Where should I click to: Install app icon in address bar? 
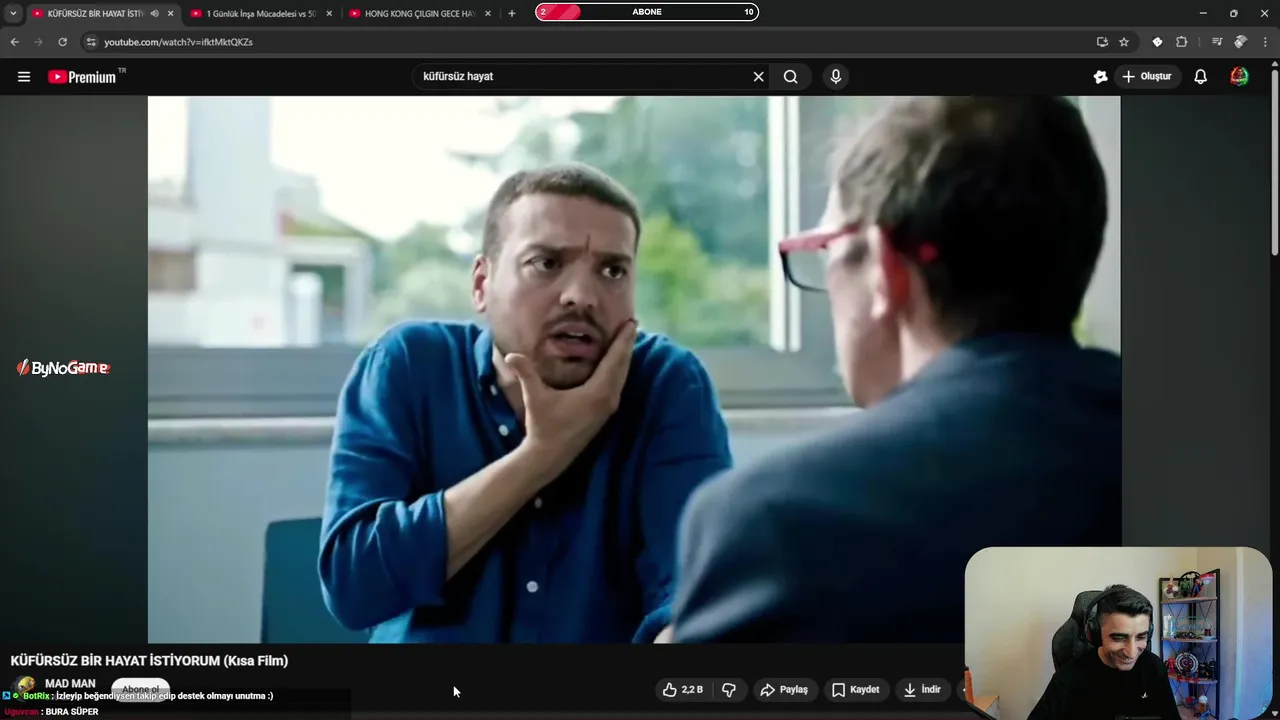point(1102,42)
